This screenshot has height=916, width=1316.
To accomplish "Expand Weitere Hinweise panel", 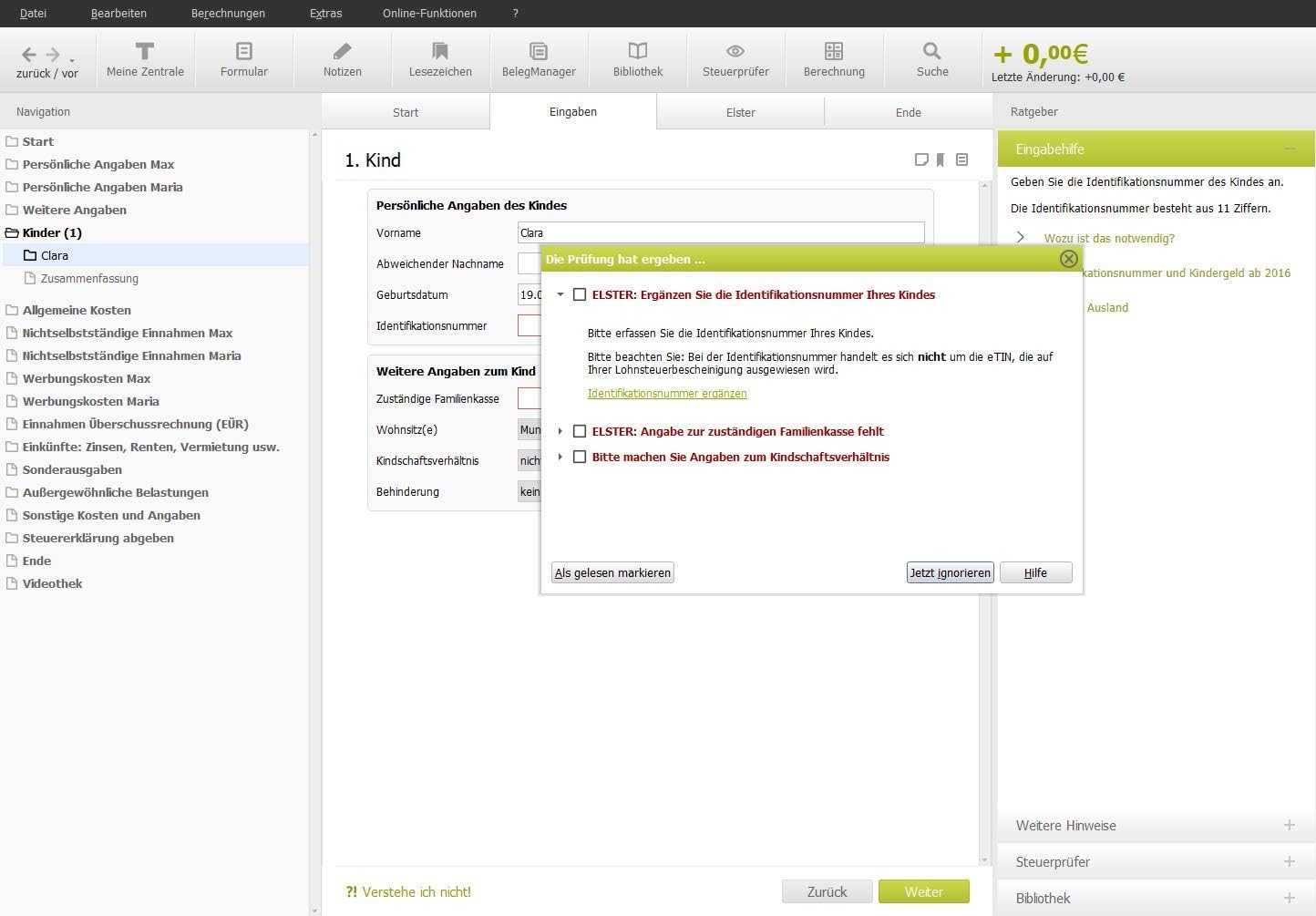I will (1290, 825).
